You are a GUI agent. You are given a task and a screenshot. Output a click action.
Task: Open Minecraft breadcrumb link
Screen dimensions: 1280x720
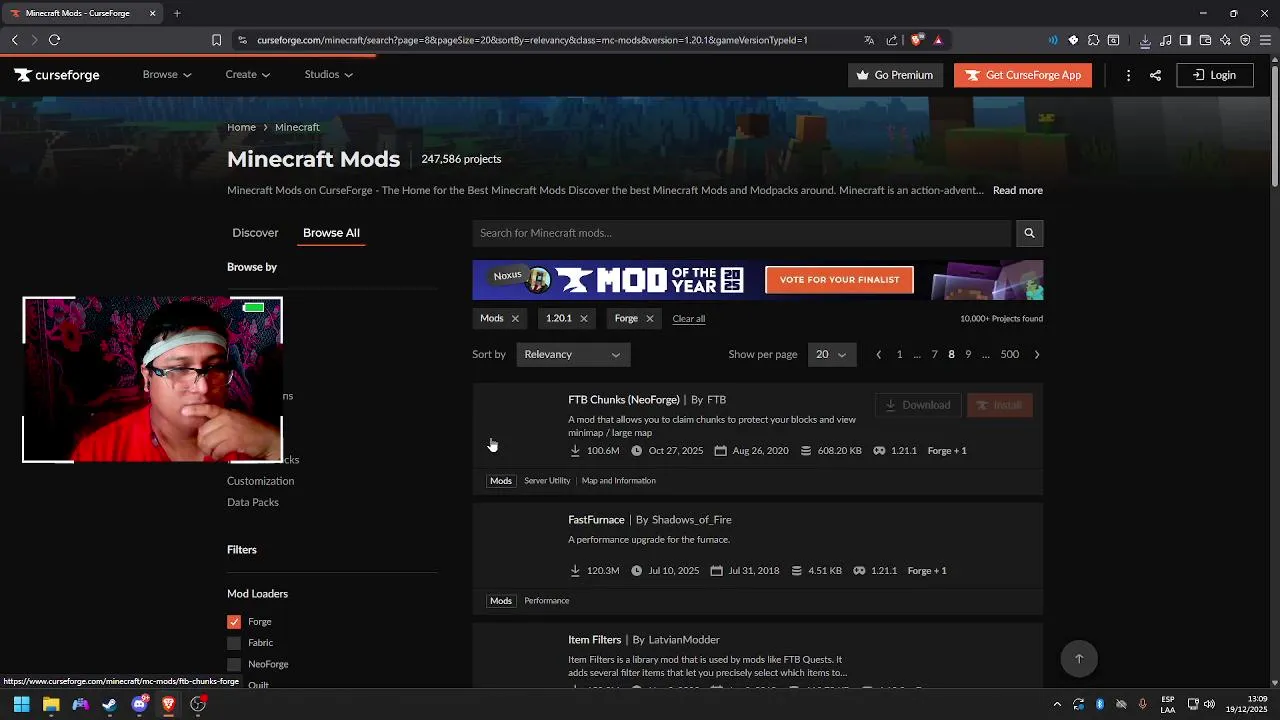(x=297, y=127)
